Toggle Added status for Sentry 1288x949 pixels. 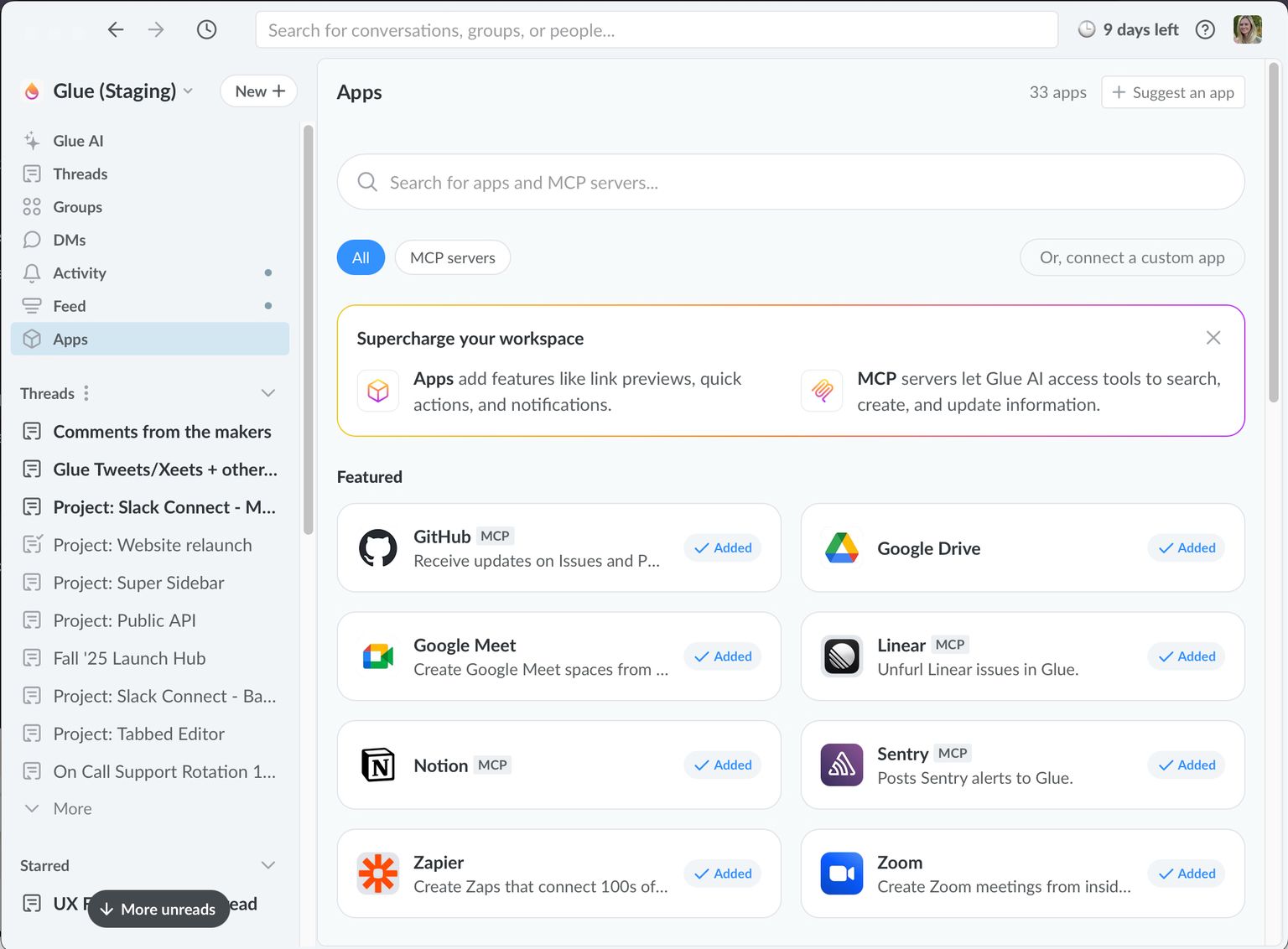[x=1187, y=765]
